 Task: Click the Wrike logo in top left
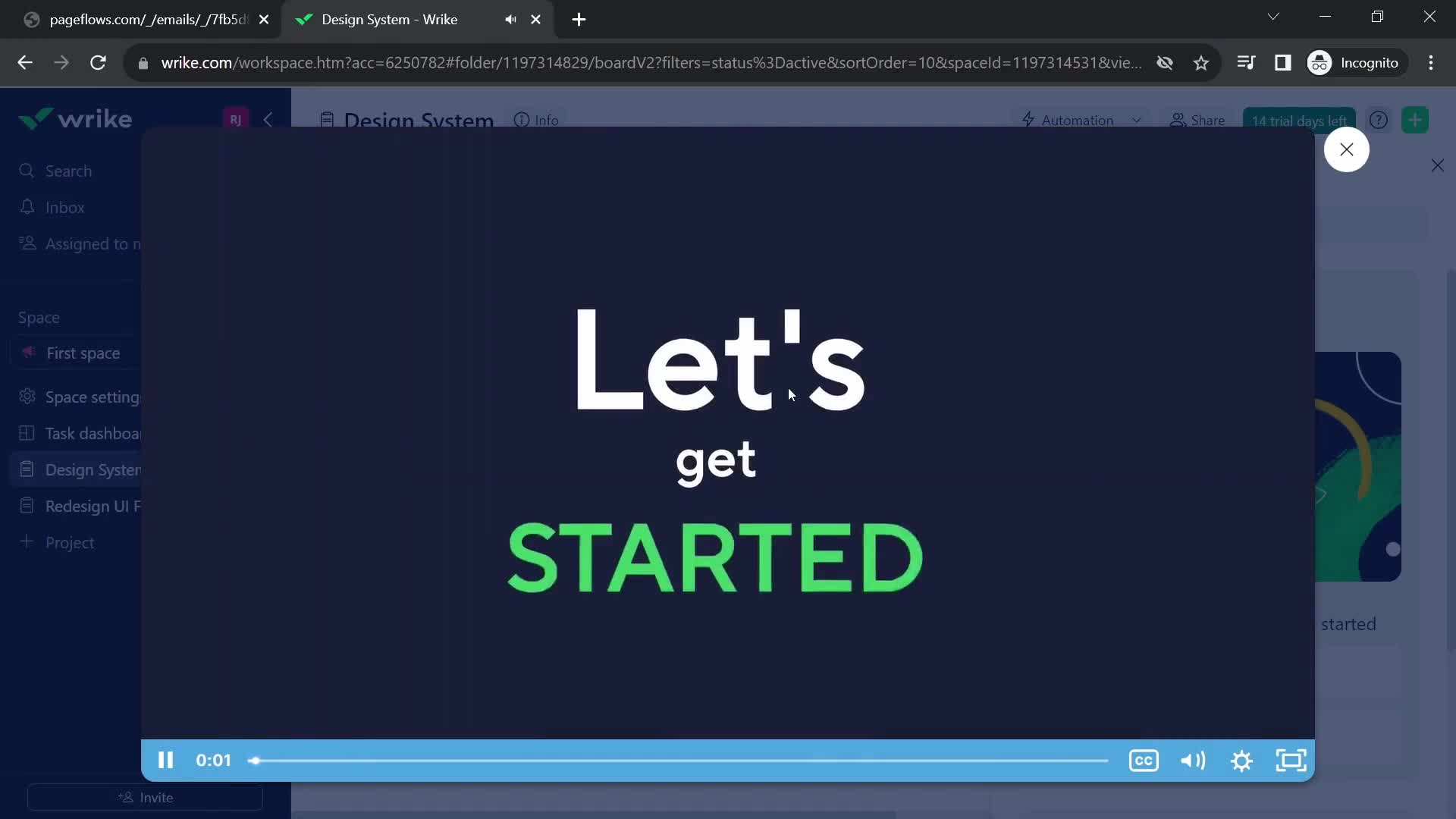[75, 119]
